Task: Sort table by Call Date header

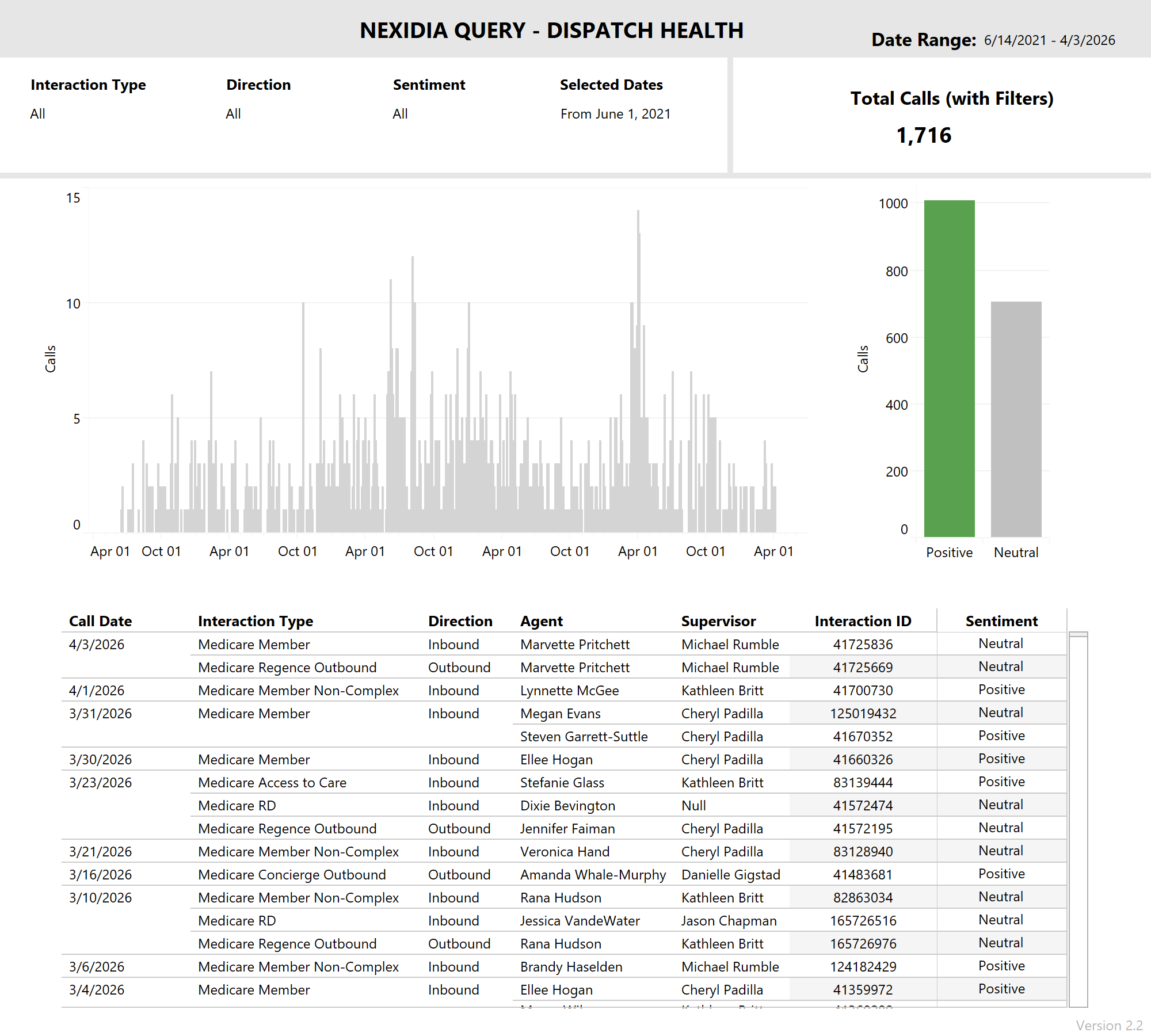Action: [100, 621]
